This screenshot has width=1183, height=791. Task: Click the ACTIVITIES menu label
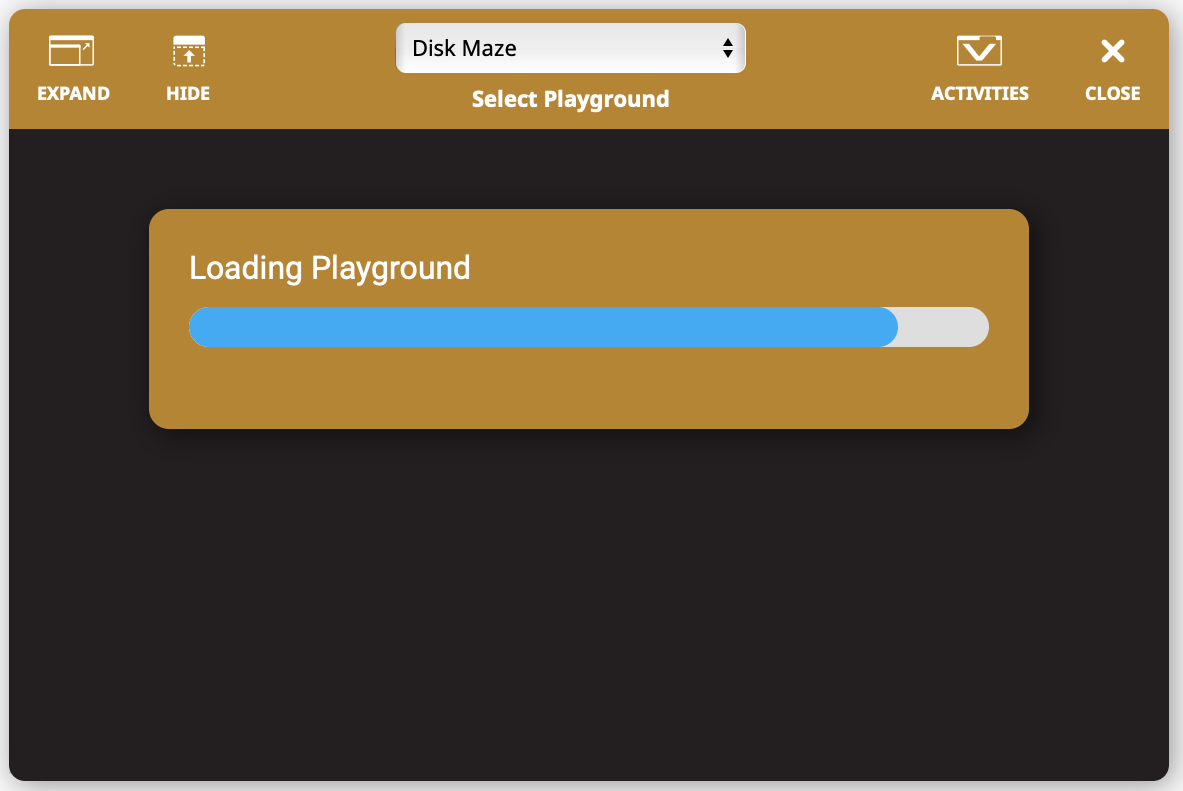tap(979, 93)
